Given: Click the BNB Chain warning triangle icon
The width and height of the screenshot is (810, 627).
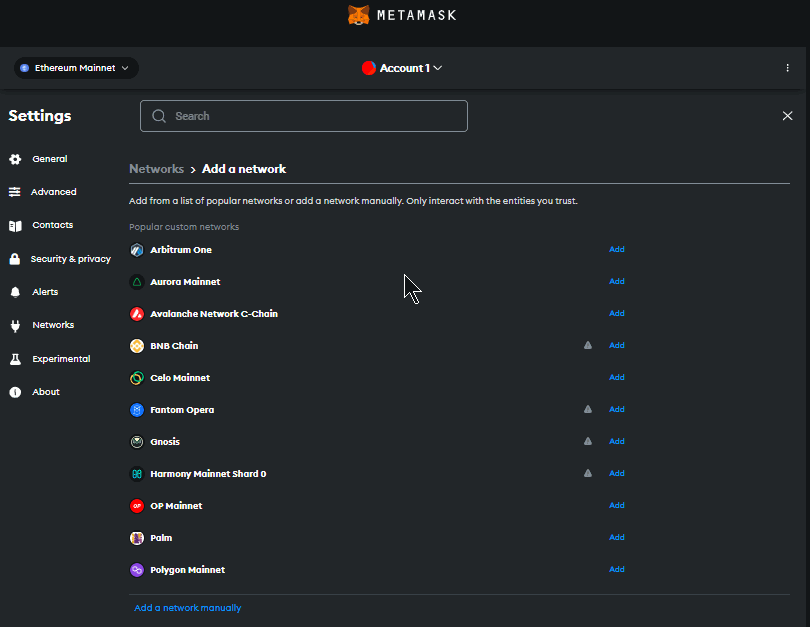Looking at the screenshot, I should pyautogui.click(x=588, y=345).
